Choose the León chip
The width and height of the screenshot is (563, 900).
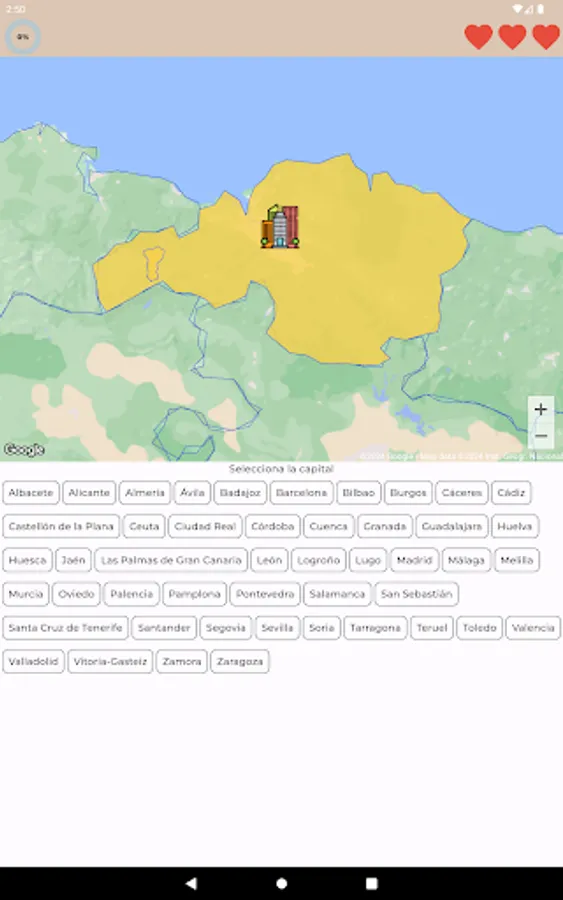(269, 560)
